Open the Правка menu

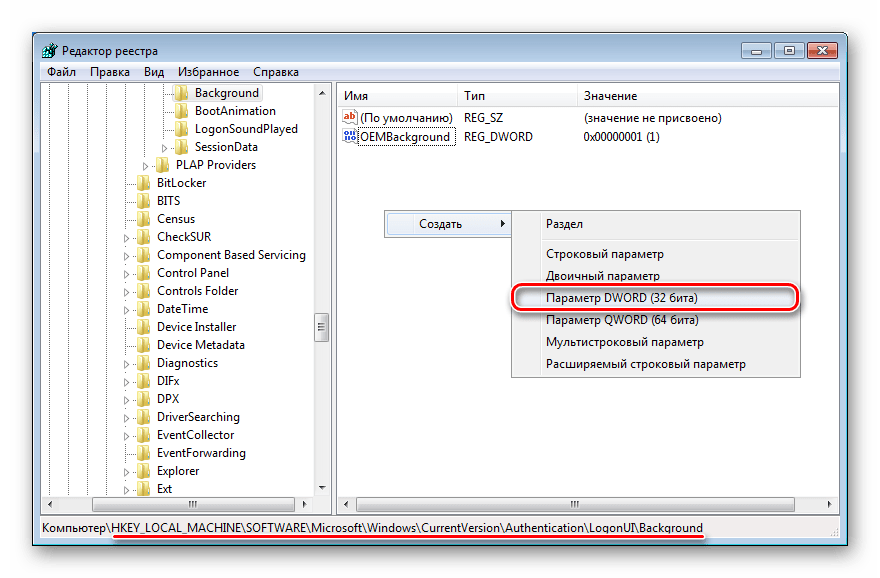(x=110, y=72)
